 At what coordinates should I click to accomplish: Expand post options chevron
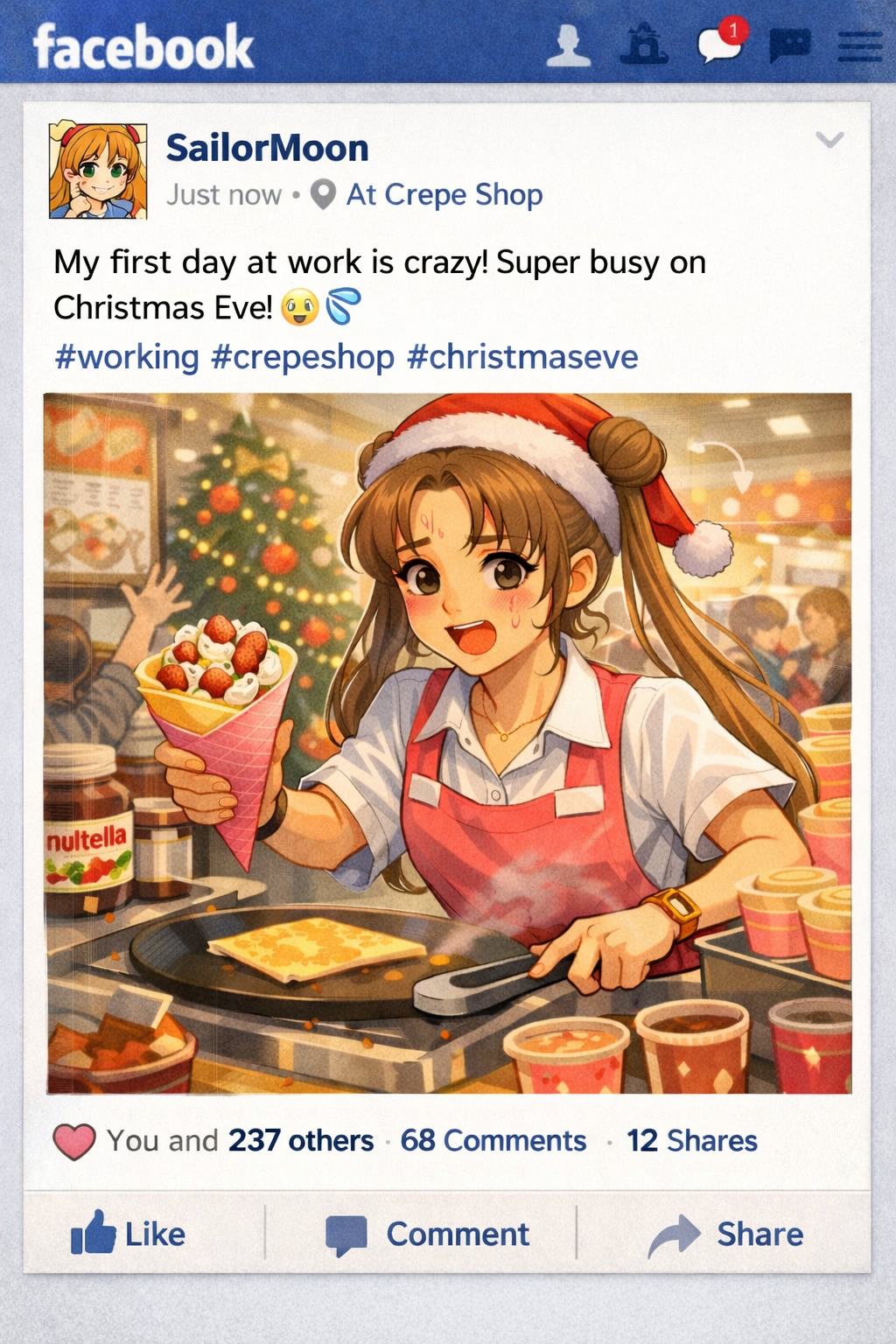[x=829, y=139]
